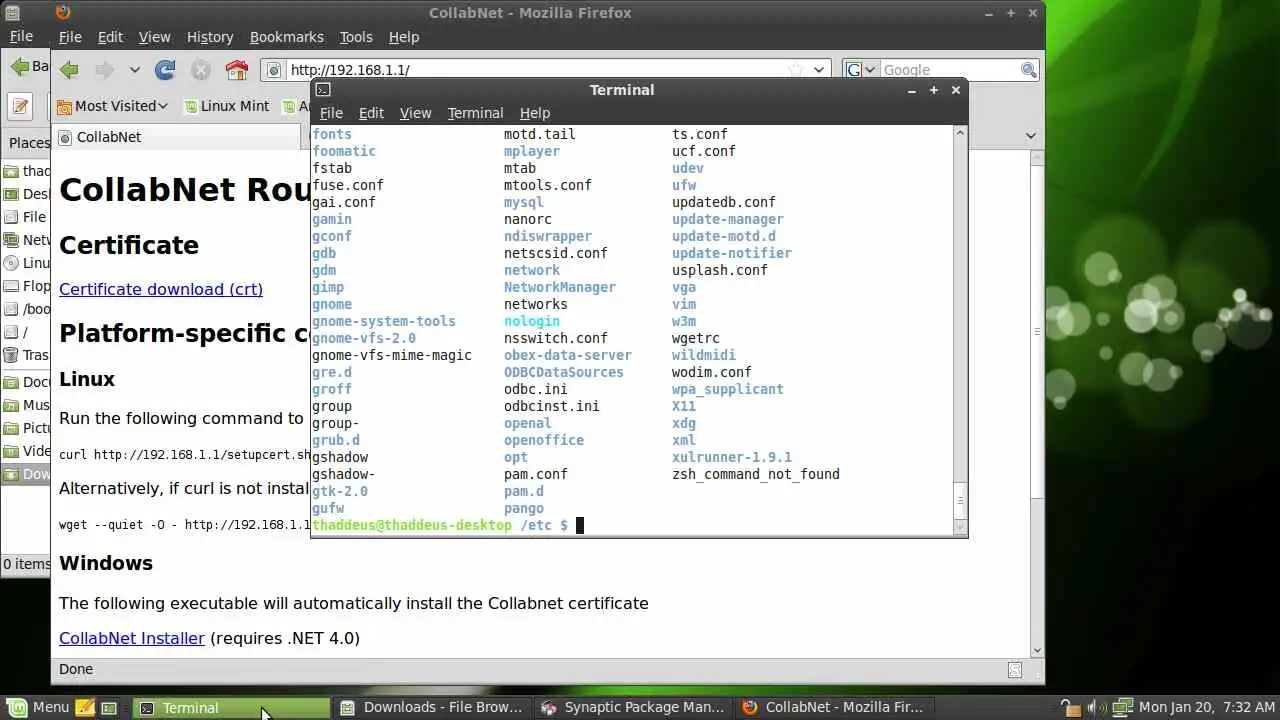Bookmark this page with the star icon

coord(796,70)
